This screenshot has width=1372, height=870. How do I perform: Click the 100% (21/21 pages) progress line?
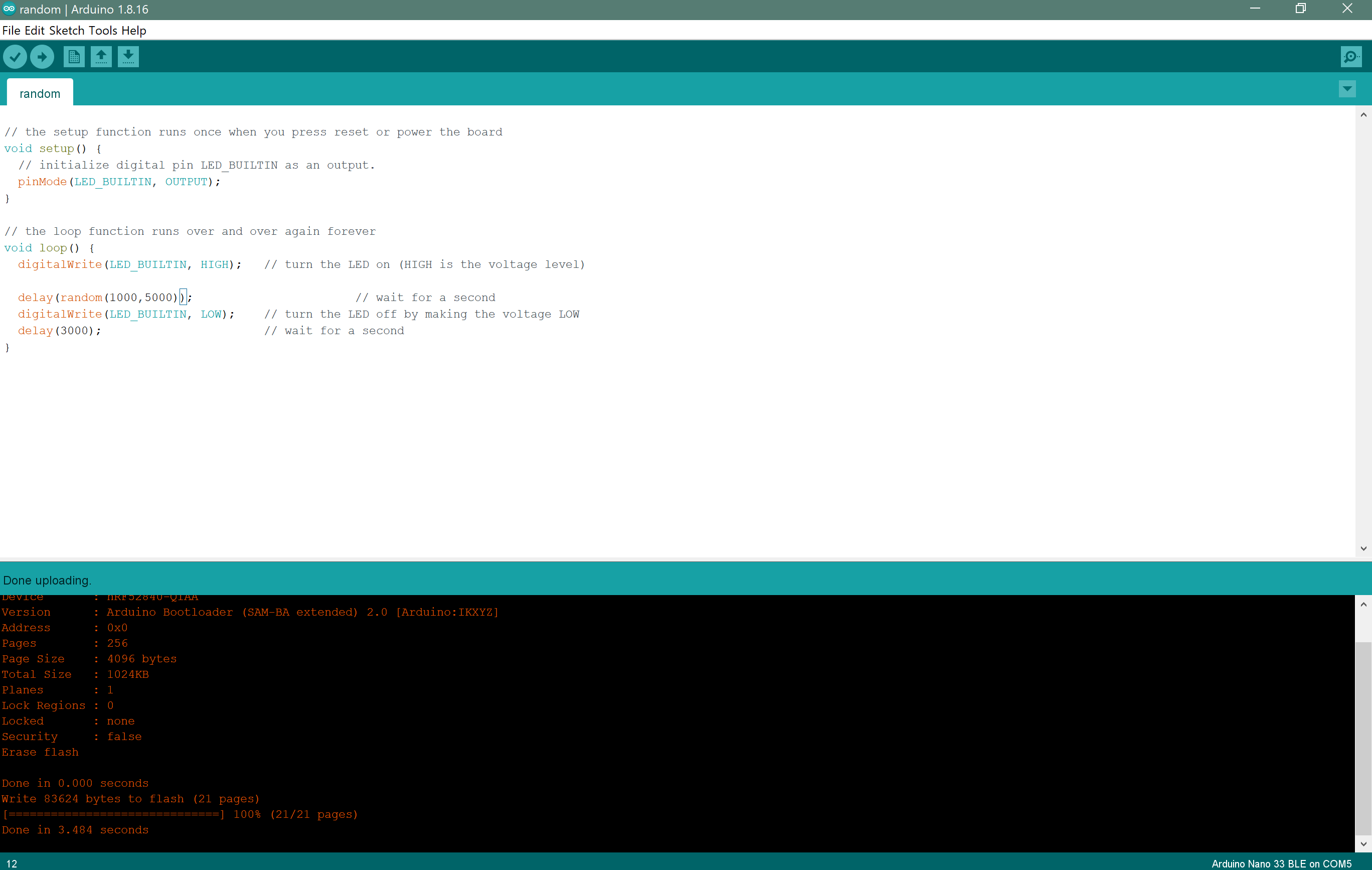pos(180,814)
